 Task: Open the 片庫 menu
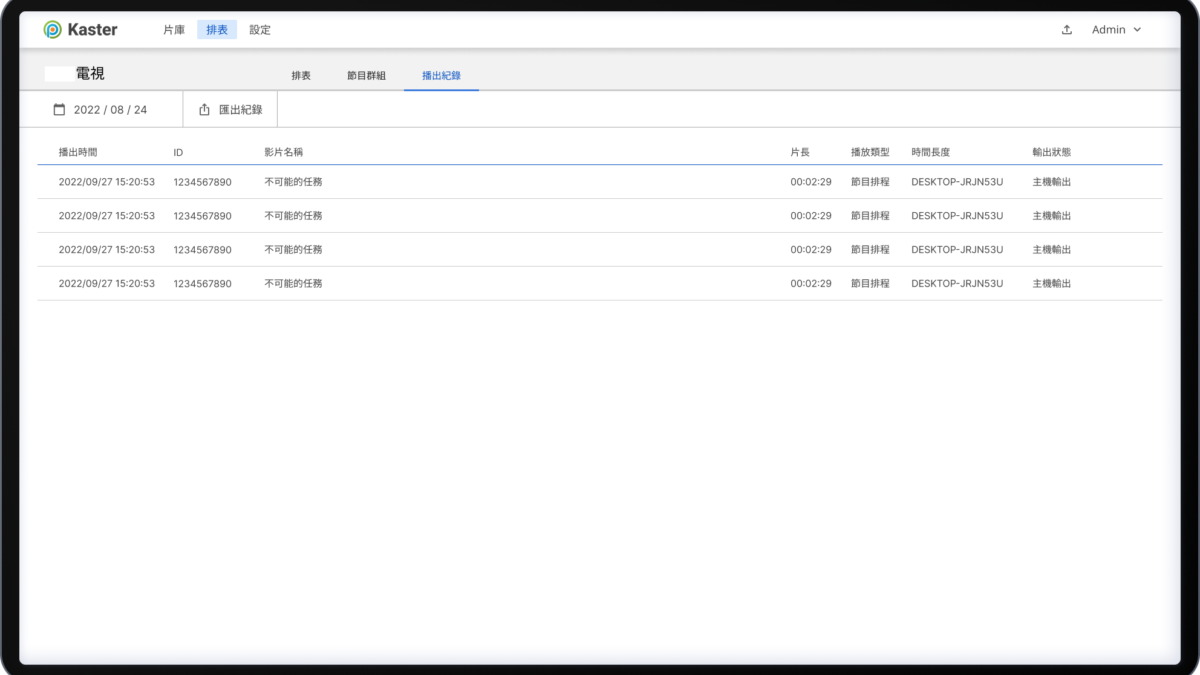[174, 30]
